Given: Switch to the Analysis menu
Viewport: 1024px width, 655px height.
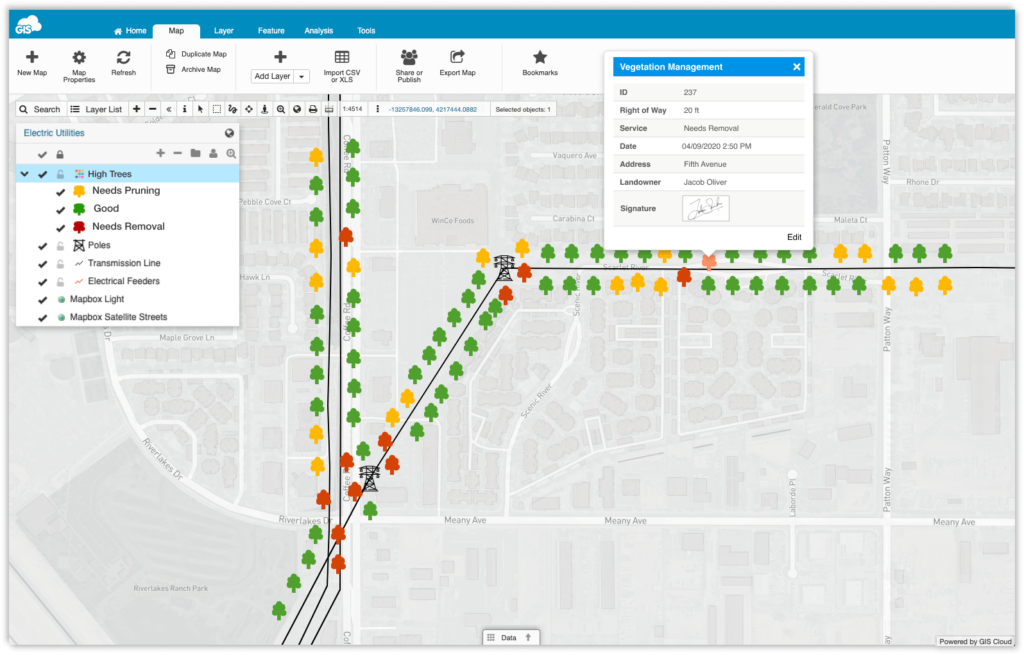Looking at the screenshot, I should pos(318,30).
